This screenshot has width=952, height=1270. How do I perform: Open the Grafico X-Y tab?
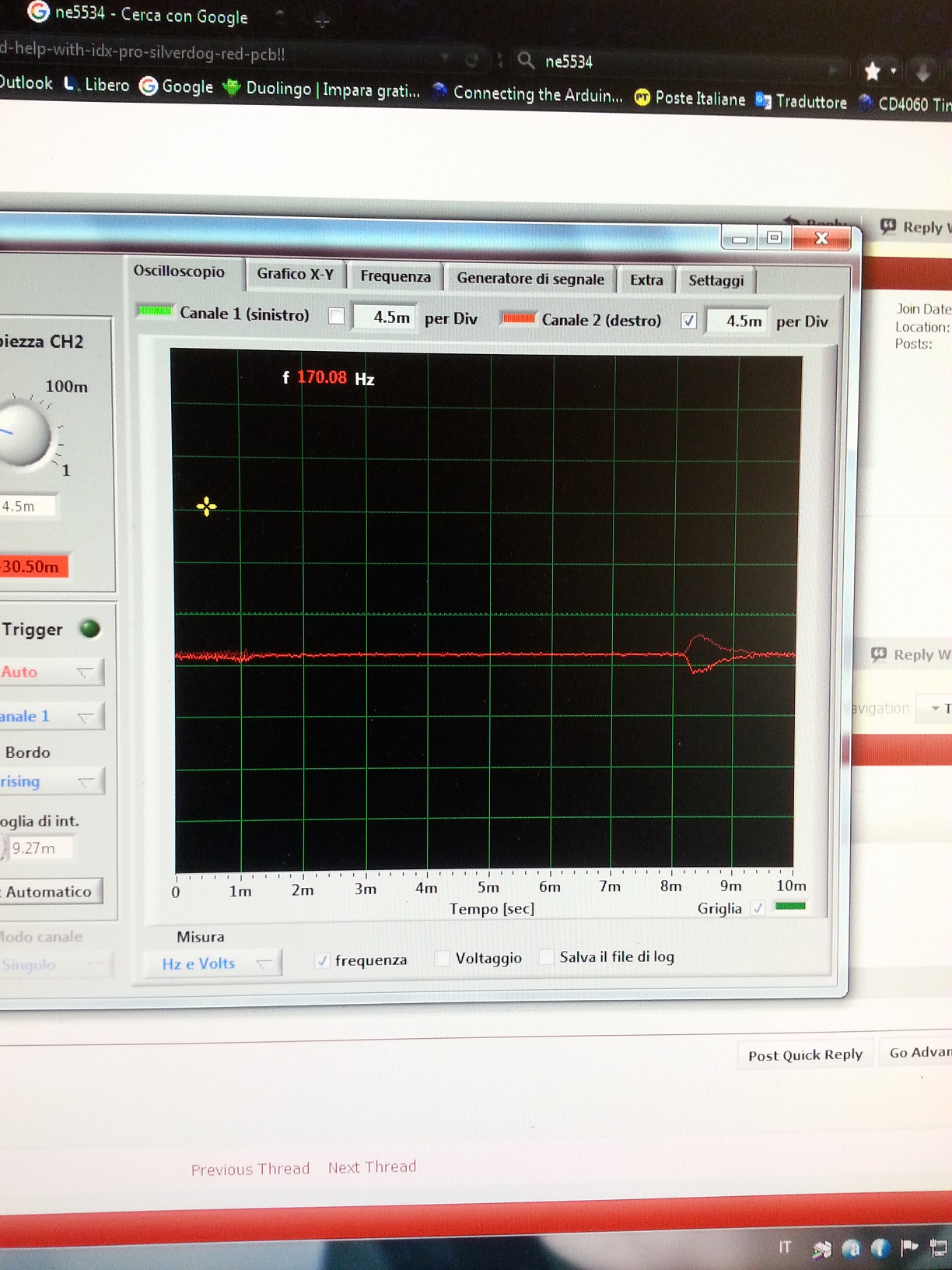(x=295, y=274)
